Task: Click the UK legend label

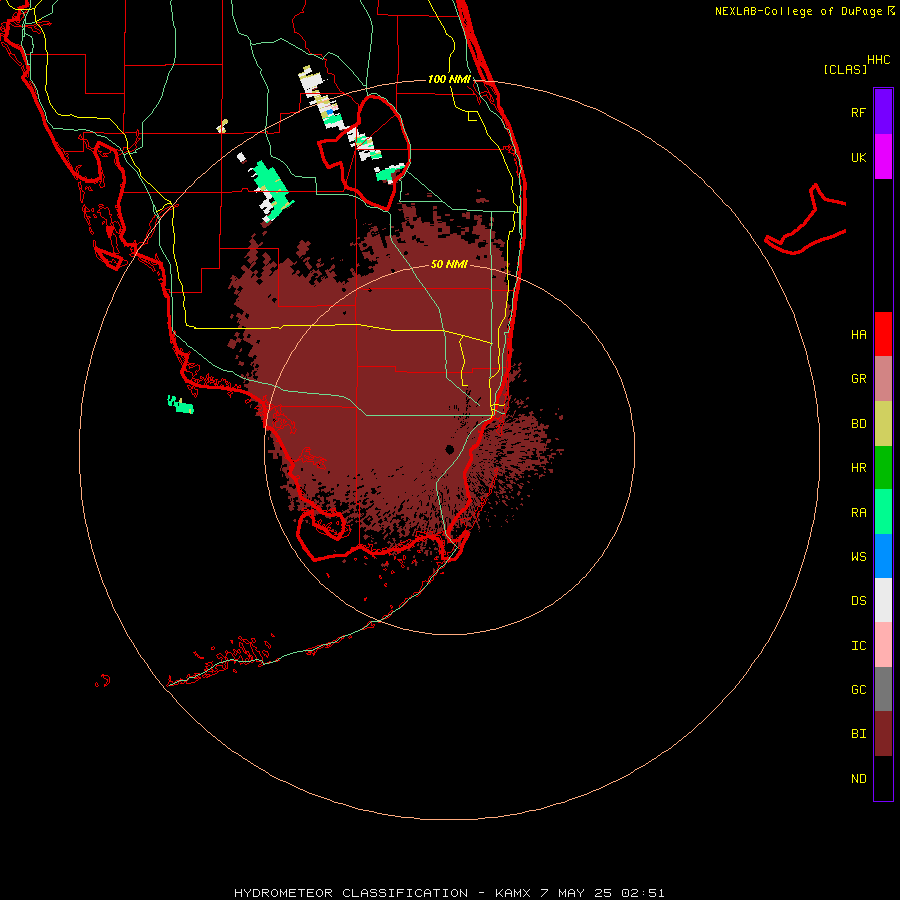Action: 858,157
